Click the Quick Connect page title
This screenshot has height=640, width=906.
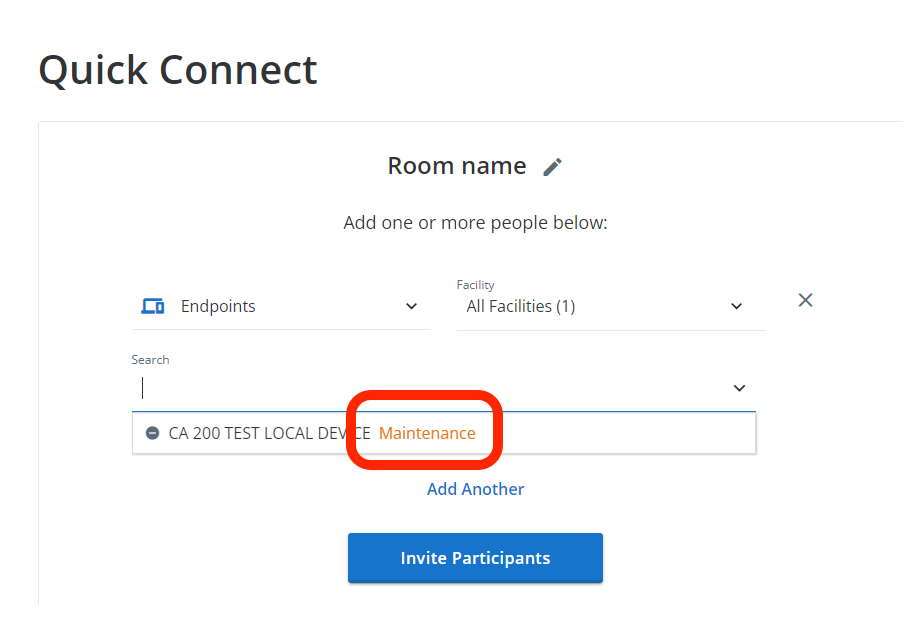tap(178, 70)
